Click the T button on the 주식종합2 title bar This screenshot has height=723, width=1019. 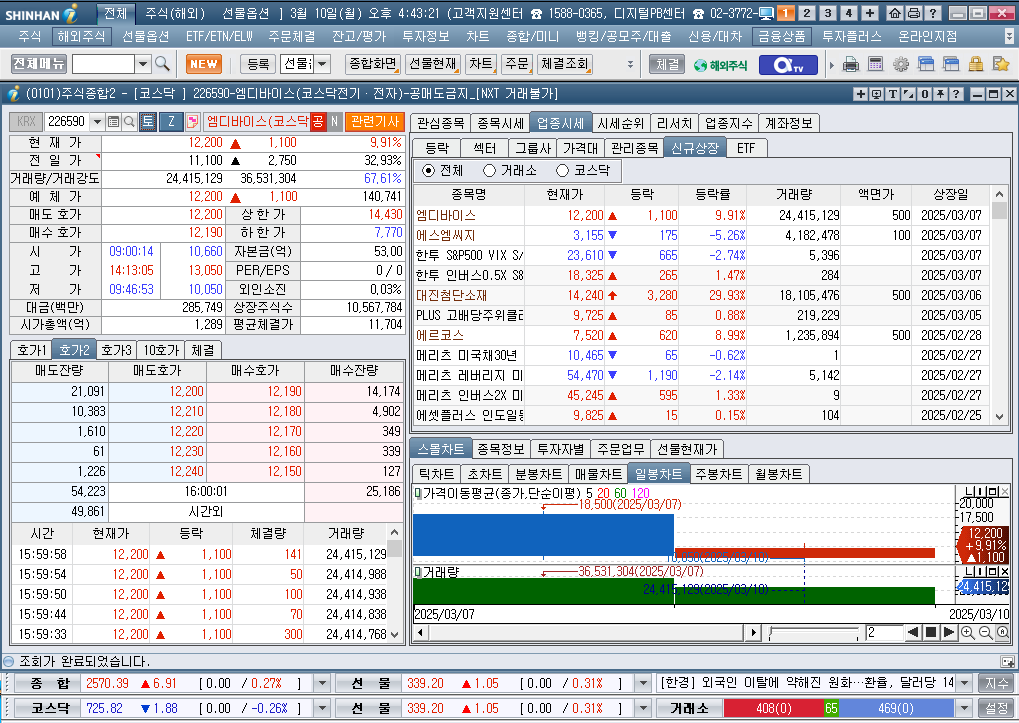[893, 94]
